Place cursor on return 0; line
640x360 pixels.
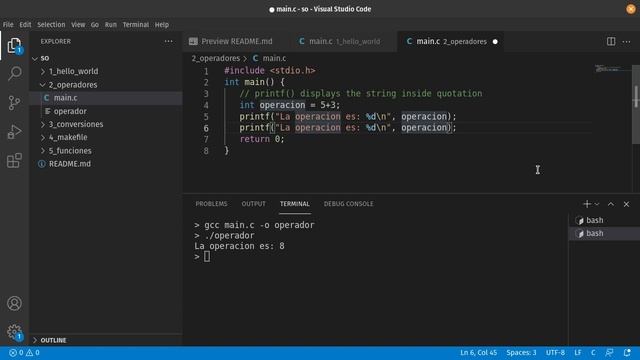262,139
